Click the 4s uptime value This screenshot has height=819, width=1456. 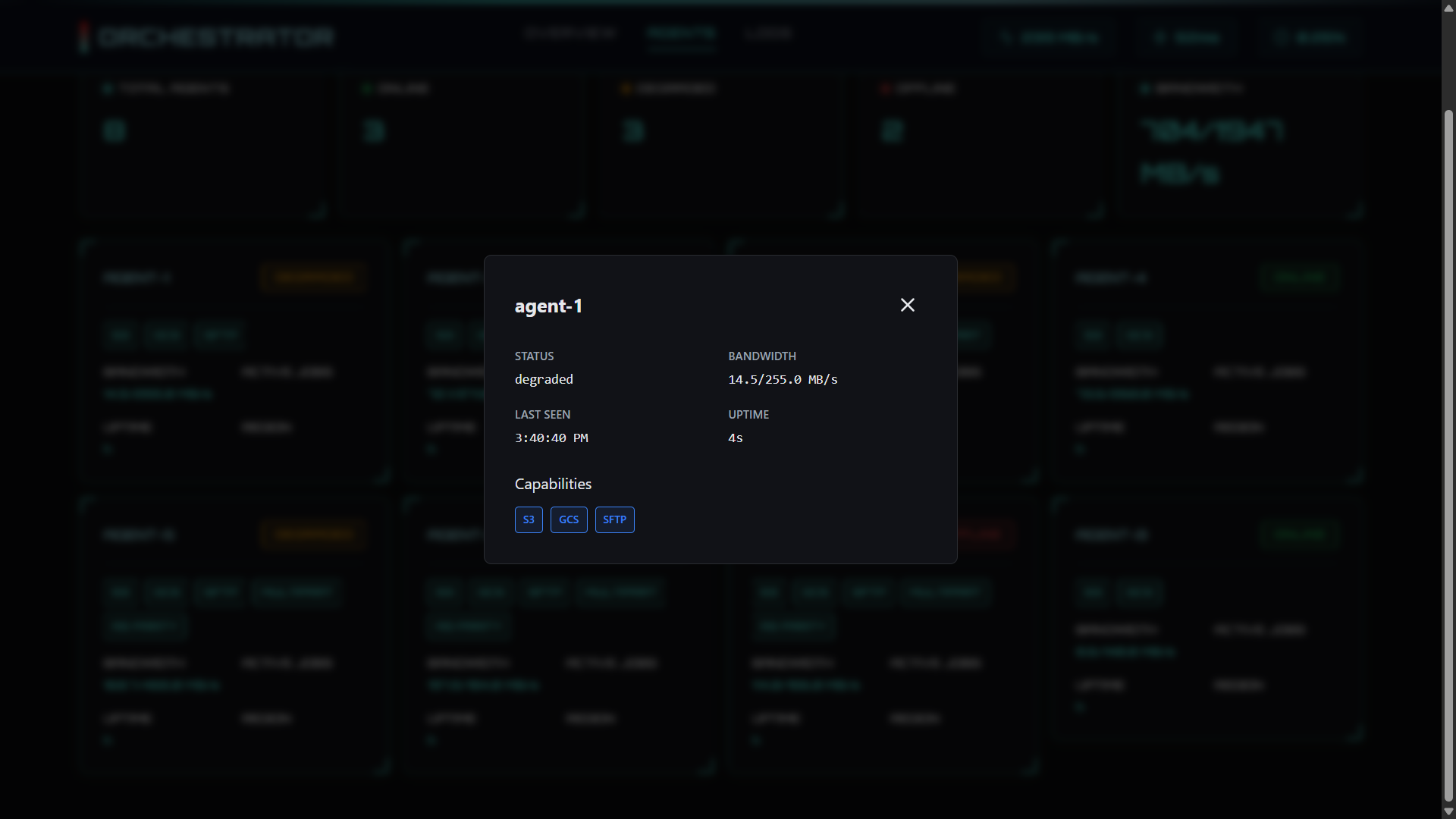[x=735, y=438]
